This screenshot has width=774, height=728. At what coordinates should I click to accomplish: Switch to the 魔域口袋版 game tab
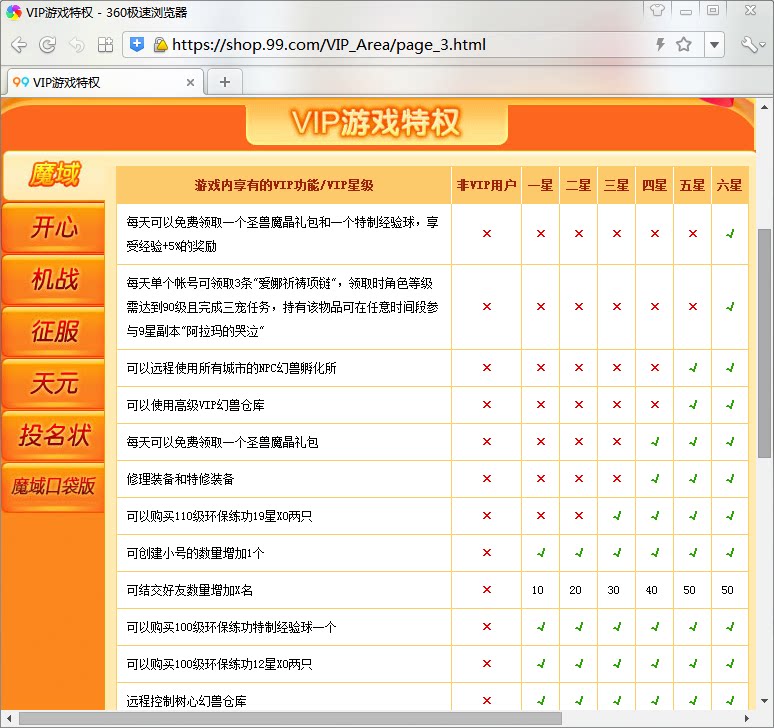pos(54,487)
